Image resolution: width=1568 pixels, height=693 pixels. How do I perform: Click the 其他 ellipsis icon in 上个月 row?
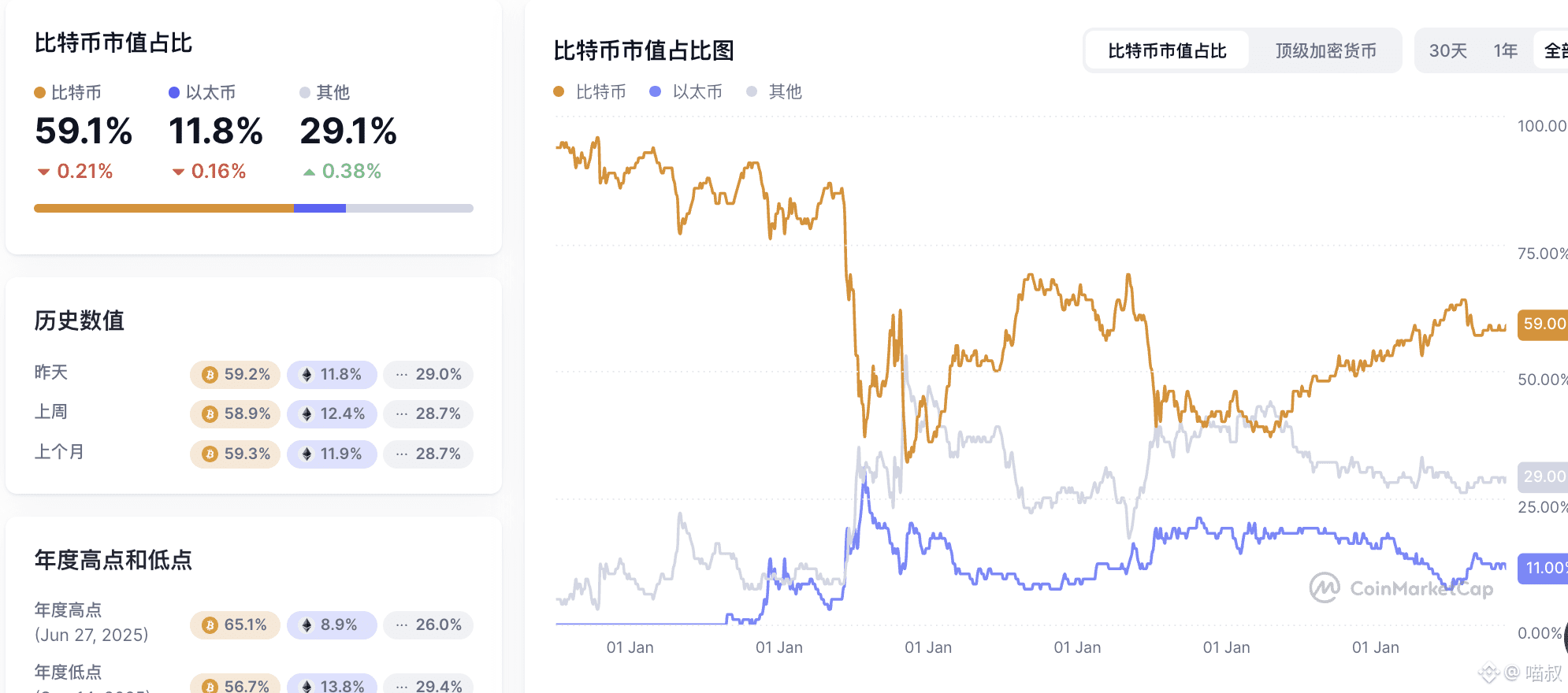[402, 454]
